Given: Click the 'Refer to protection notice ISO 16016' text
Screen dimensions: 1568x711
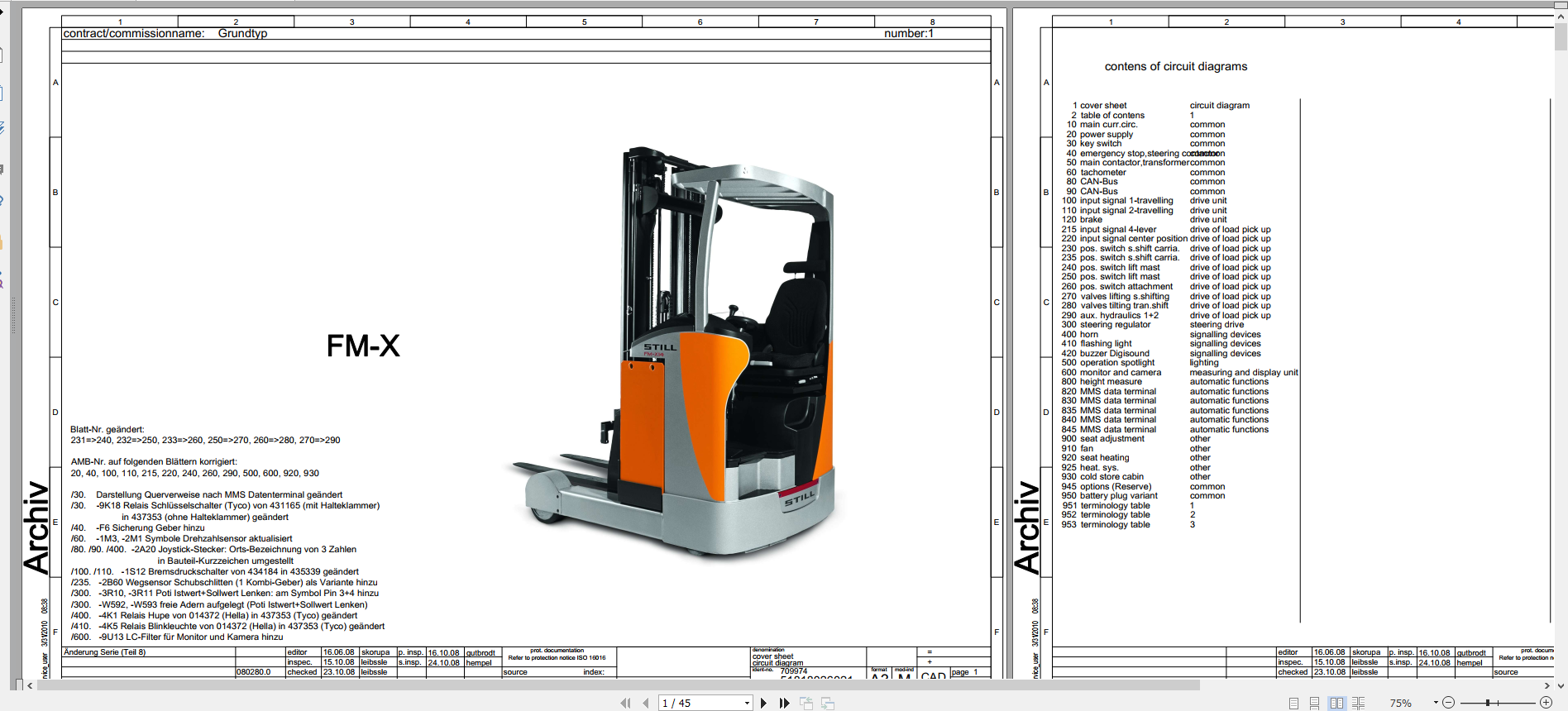Looking at the screenshot, I should click(557, 658).
